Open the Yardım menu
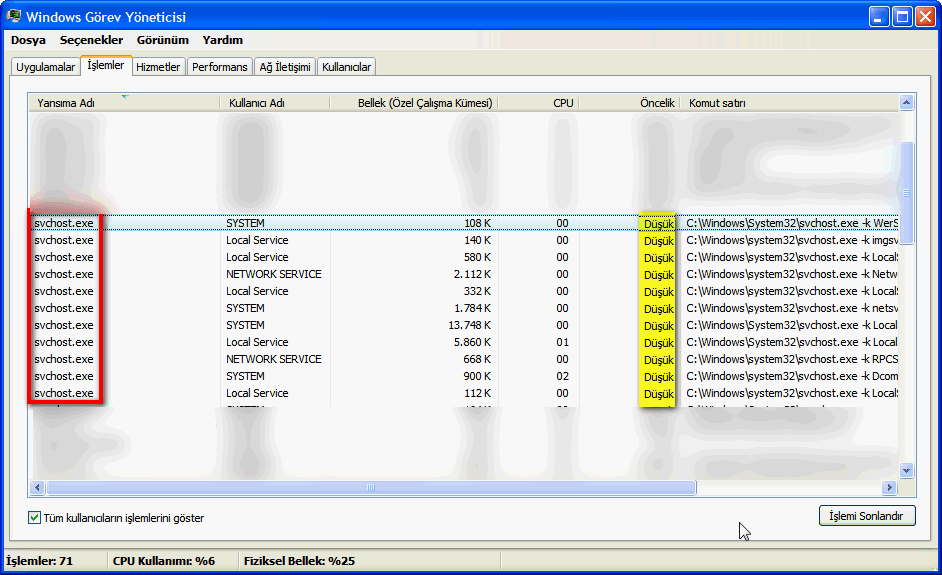 pyautogui.click(x=223, y=40)
